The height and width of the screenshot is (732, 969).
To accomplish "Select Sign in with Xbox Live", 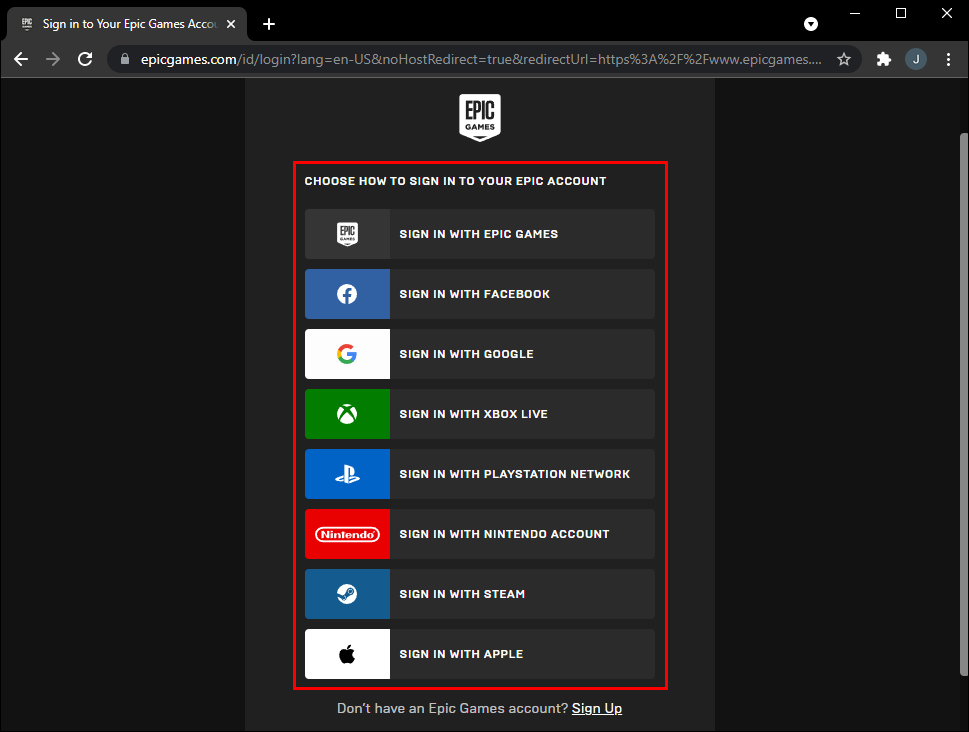I will [x=480, y=414].
